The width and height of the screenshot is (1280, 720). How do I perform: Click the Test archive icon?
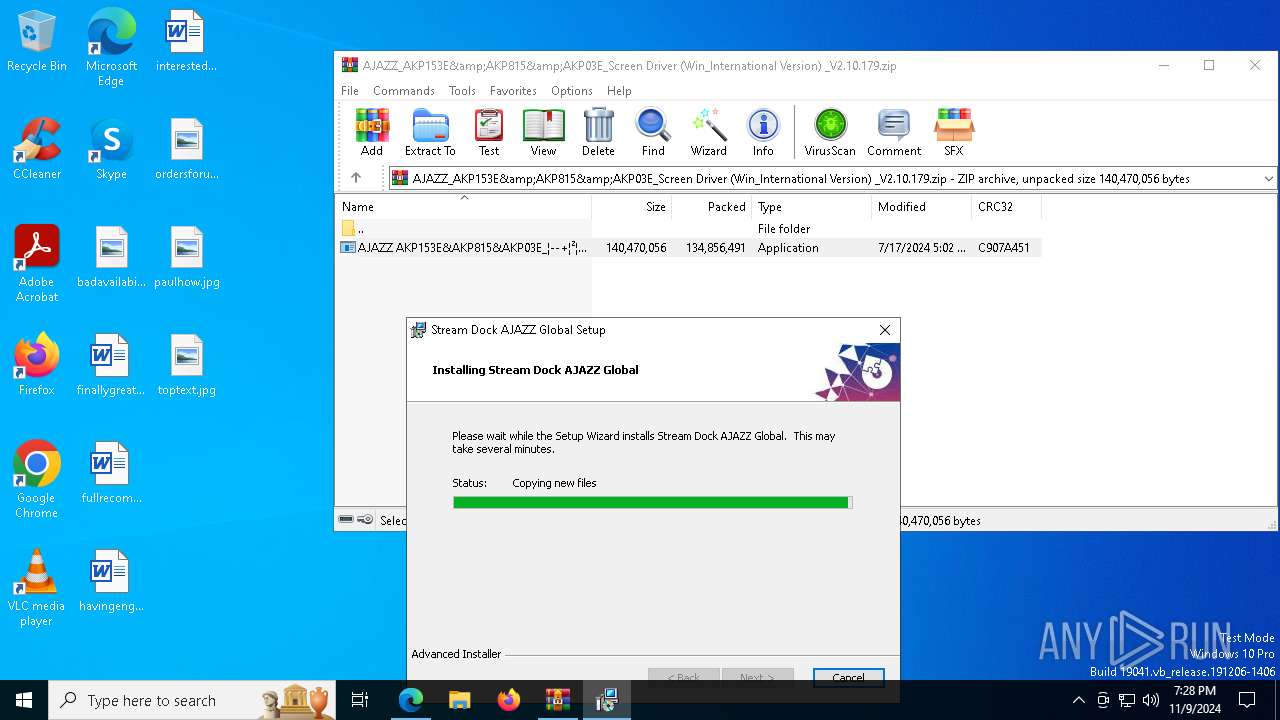pos(489,132)
